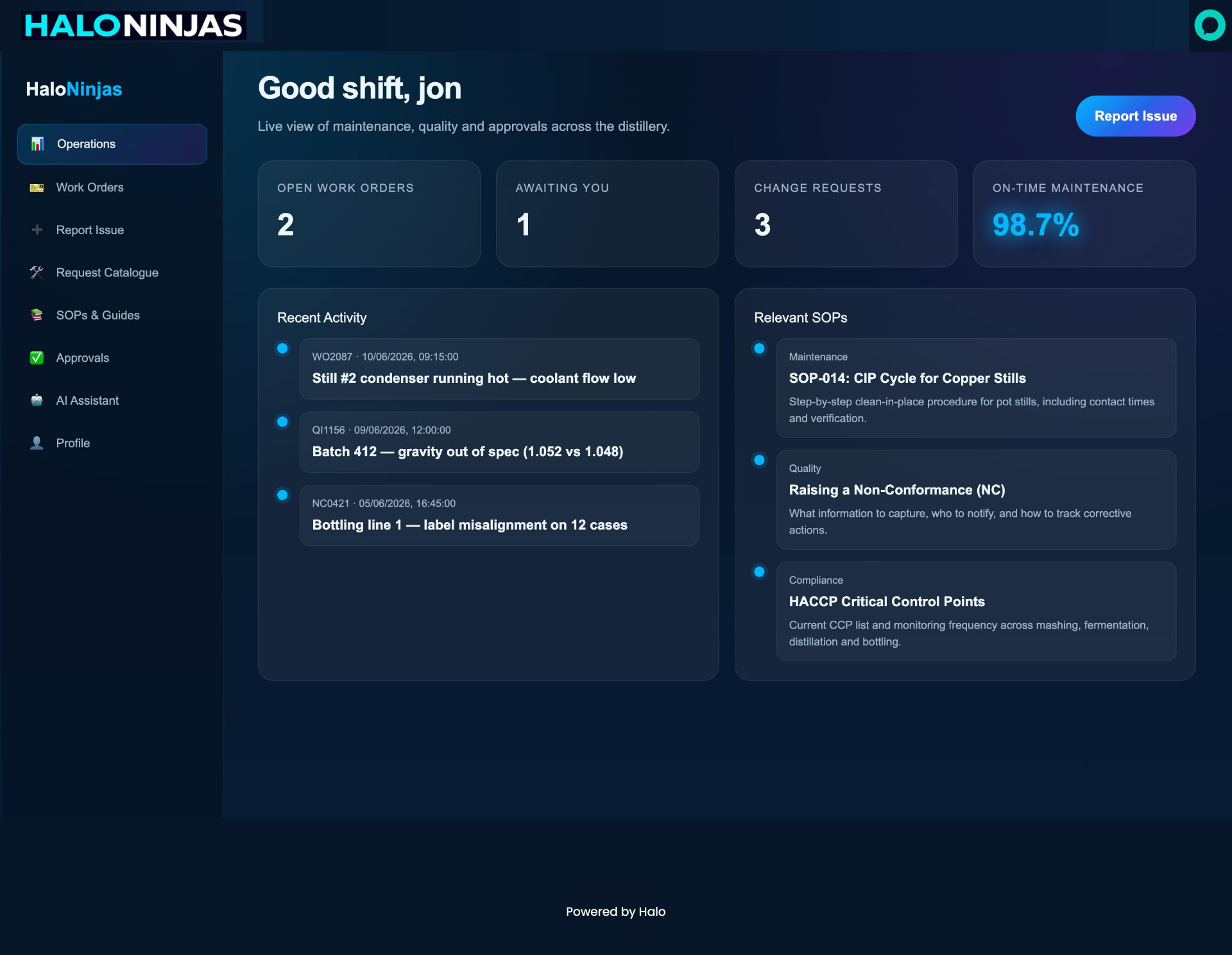
Task: Click the 98.7% maintenance value
Action: [x=1035, y=224]
